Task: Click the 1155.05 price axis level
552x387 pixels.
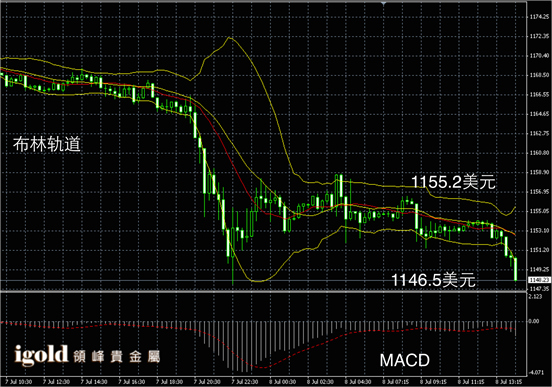Action: pyautogui.click(x=539, y=211)
